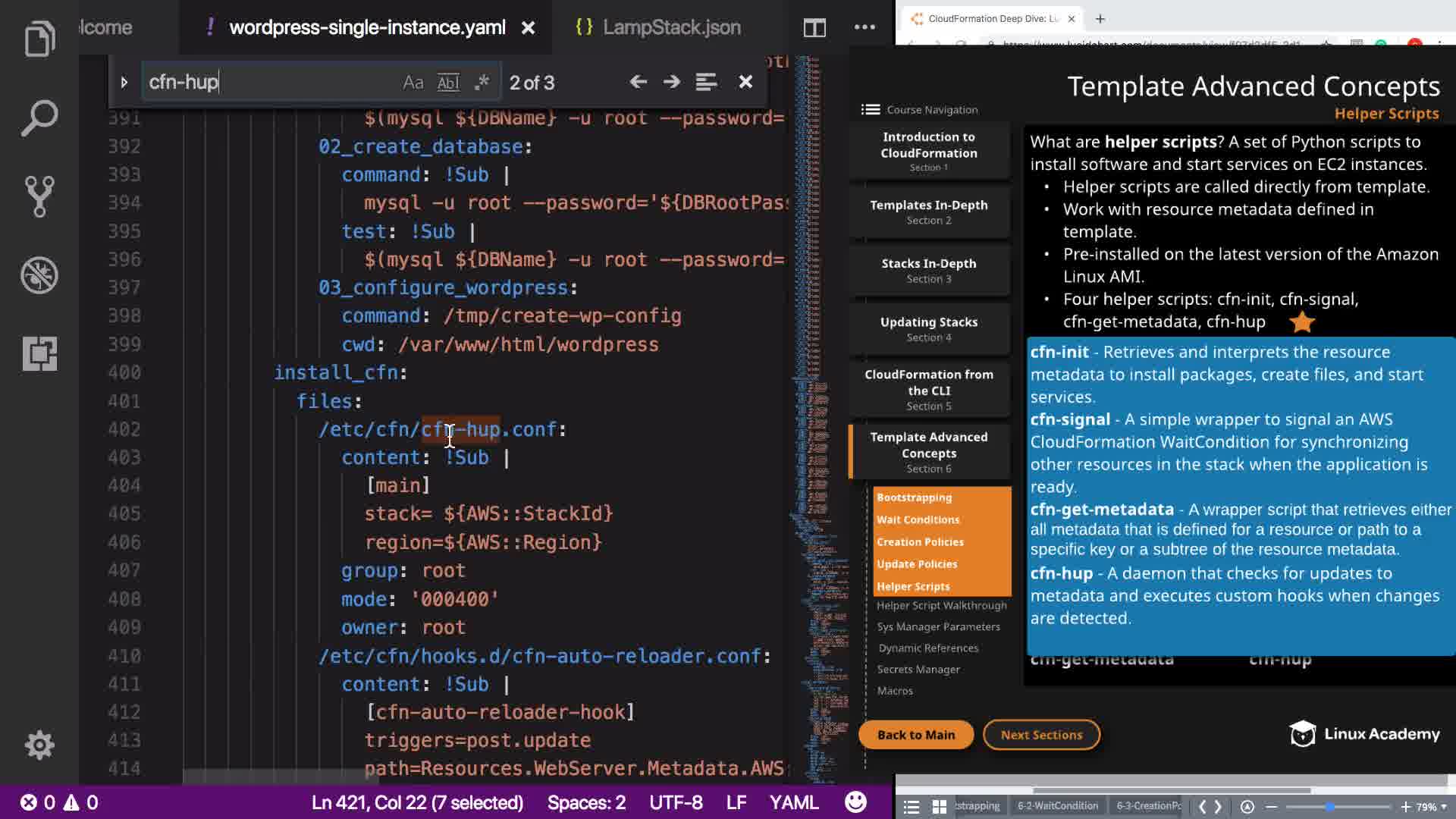Image resolution: width=1456 pixels, height=819 pixels.
Task: Open the Debug view icon
Action: [x=39, y=275]
